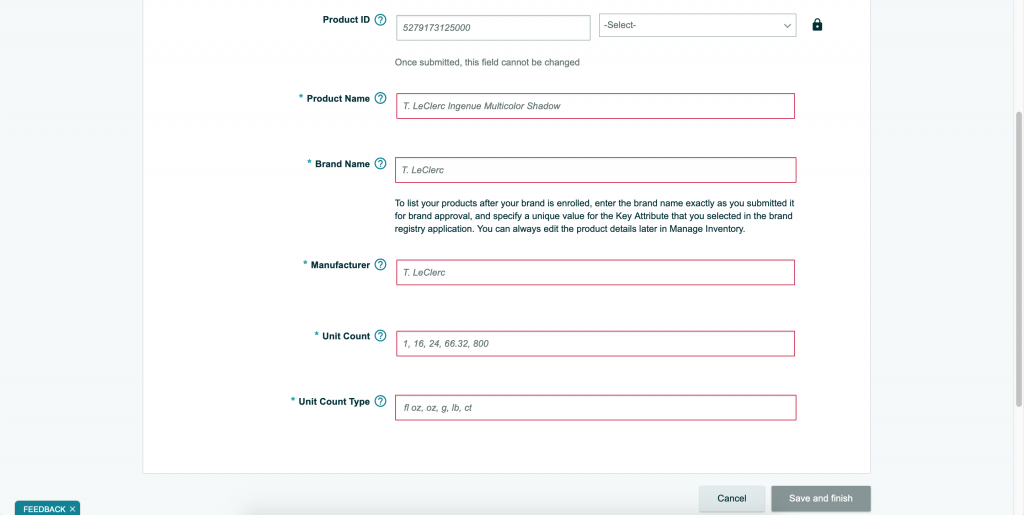Open help icon beside Product Name
Viewport: 1024px width, 515px height.
(380, 99)
